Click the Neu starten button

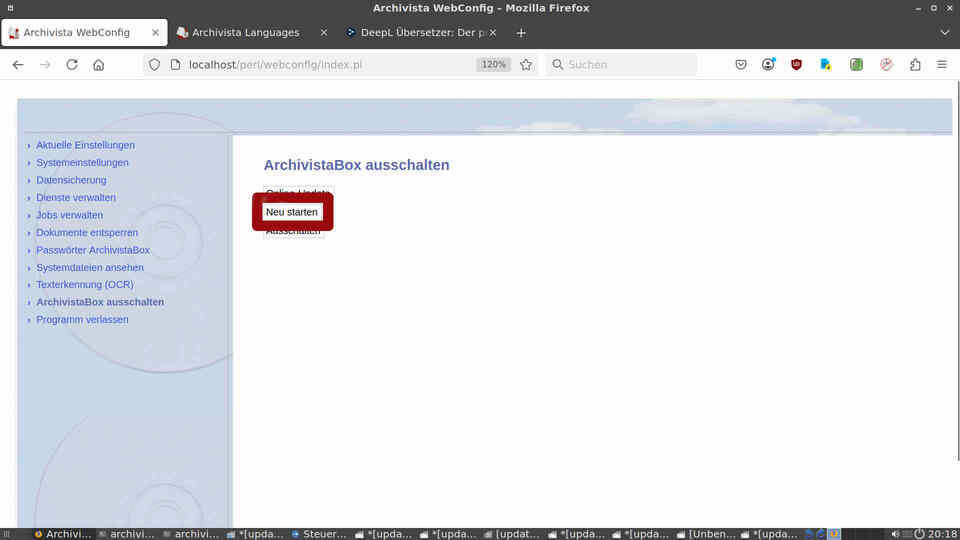coord(292,212)
